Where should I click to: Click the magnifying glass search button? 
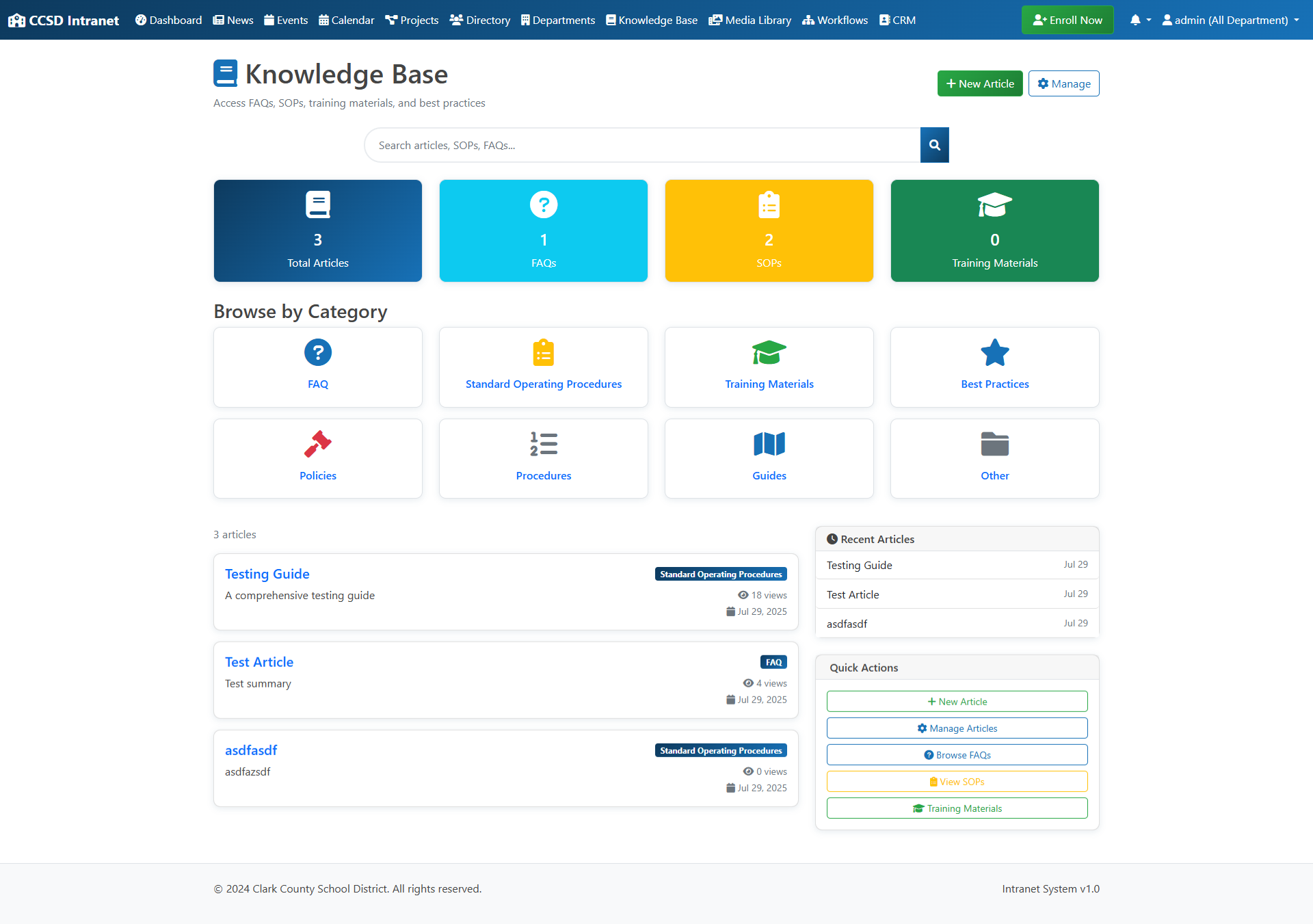(x=934, y=145)
